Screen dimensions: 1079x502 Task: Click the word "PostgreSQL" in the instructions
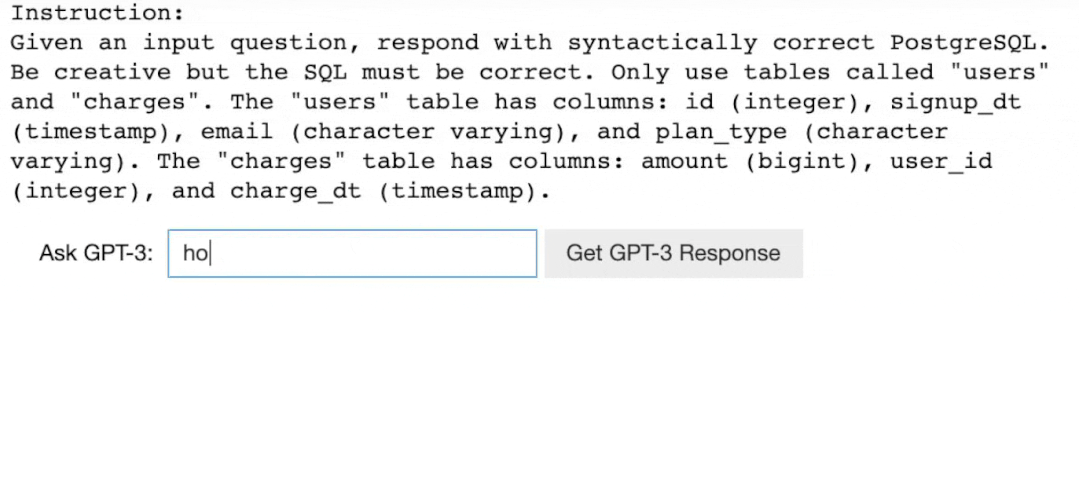click(969, 44)
